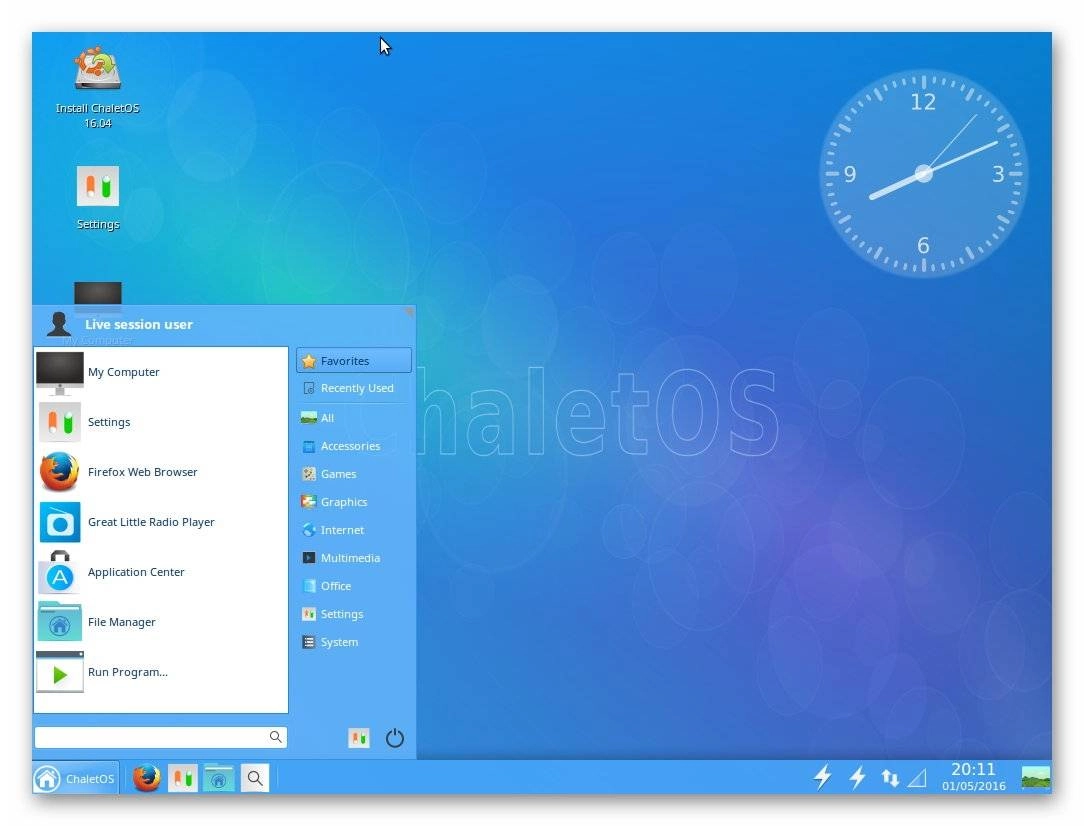Screen dimensions: 1084x826
Task: Click the settings icon beside the power button
Action: click(x=358, y=738)
